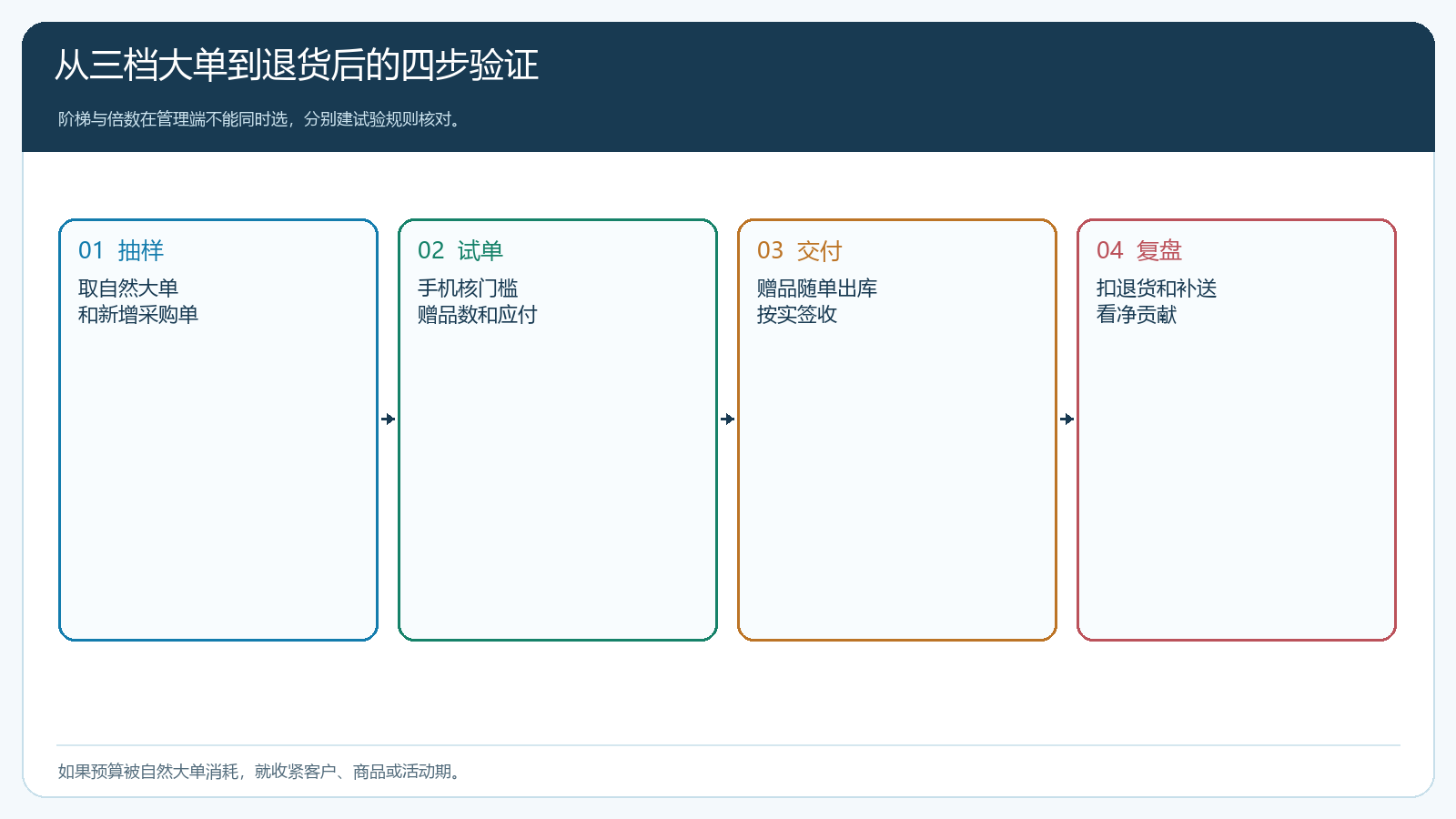Click the arrow between 抽样 and 试单
The width and height of the screenshot is (1456, 819).
[389, 419]
